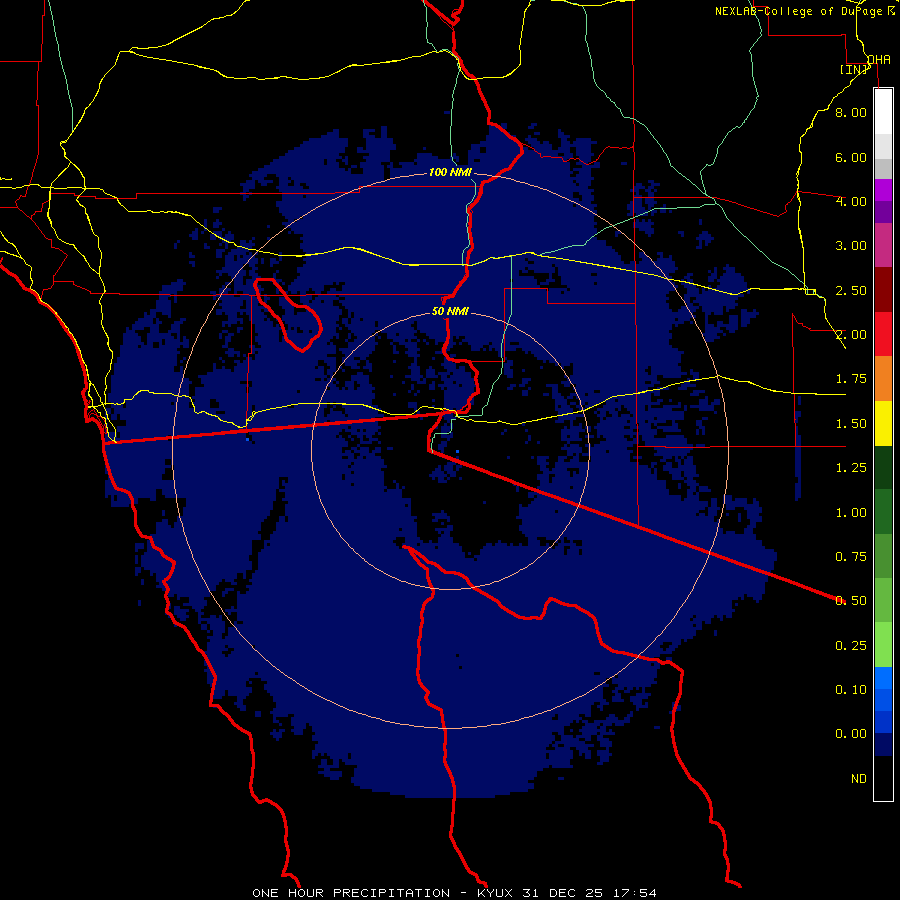Image resolution: width=900 pixels, height=900 pixels.
Task: Select the '1.50' legend label
Action: [x=851, y=424]
